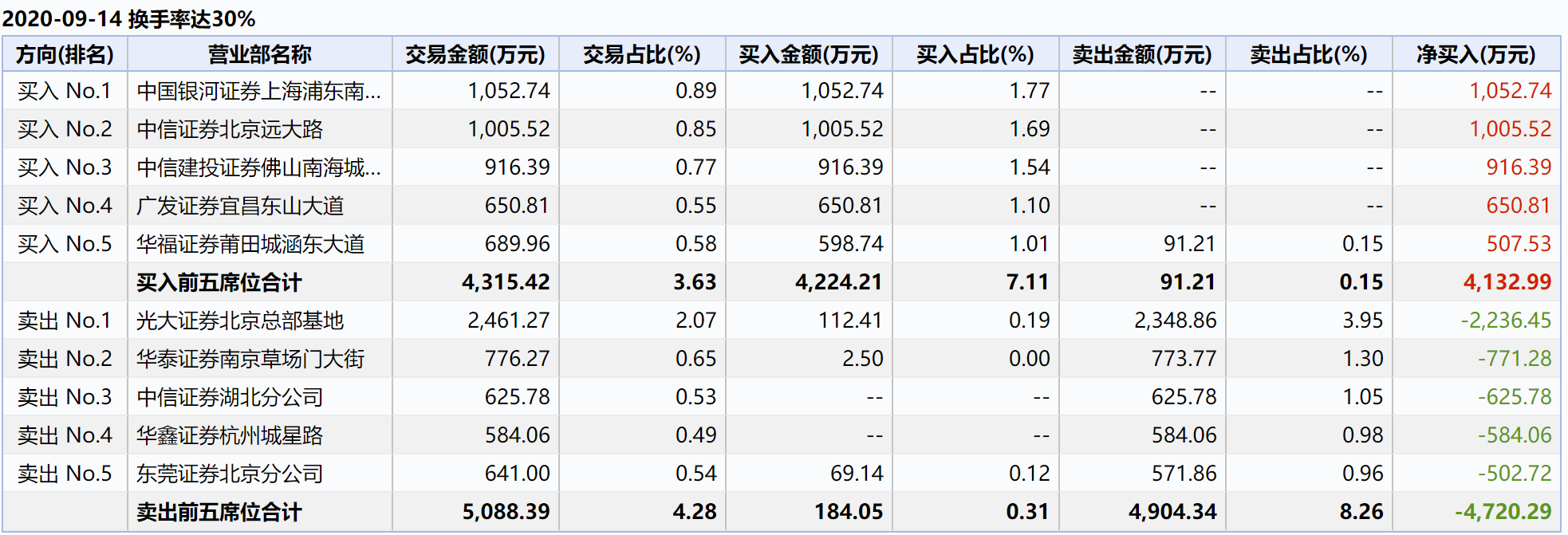Click the 方向(排名) column header

[65, 54]
